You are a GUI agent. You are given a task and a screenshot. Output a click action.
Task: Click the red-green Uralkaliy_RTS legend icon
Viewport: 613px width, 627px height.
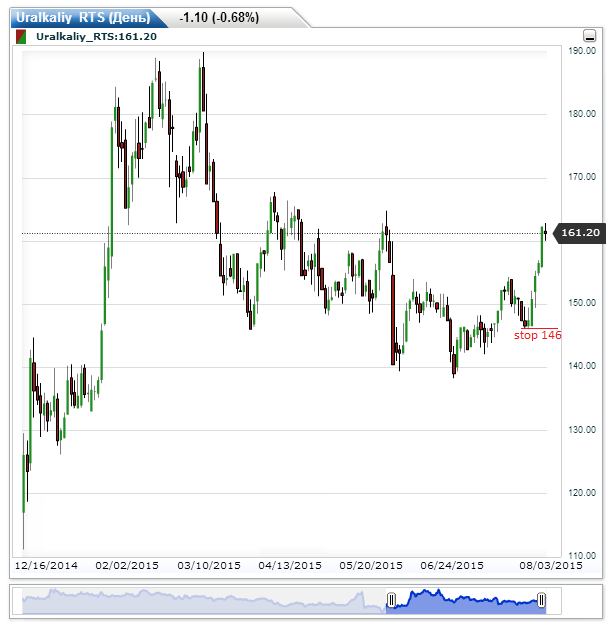[x=21, y=37]
